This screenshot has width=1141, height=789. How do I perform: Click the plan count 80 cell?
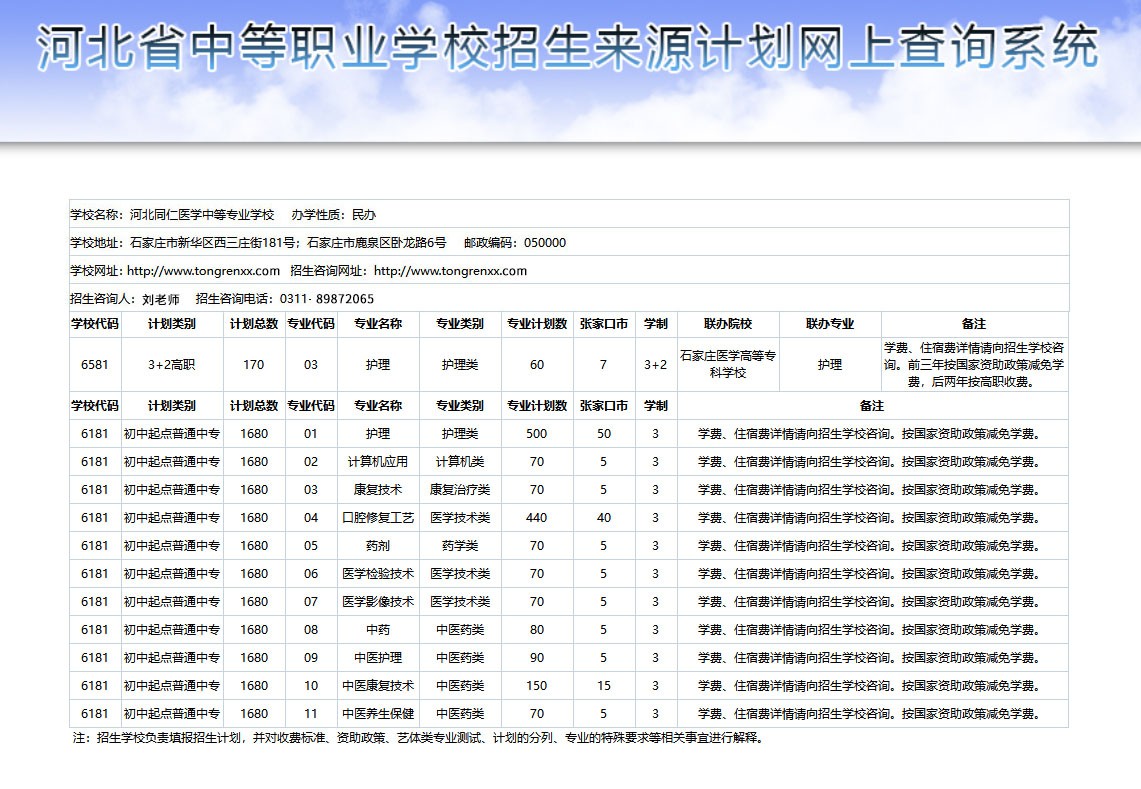pyautogui.click(x=536, y=630)
